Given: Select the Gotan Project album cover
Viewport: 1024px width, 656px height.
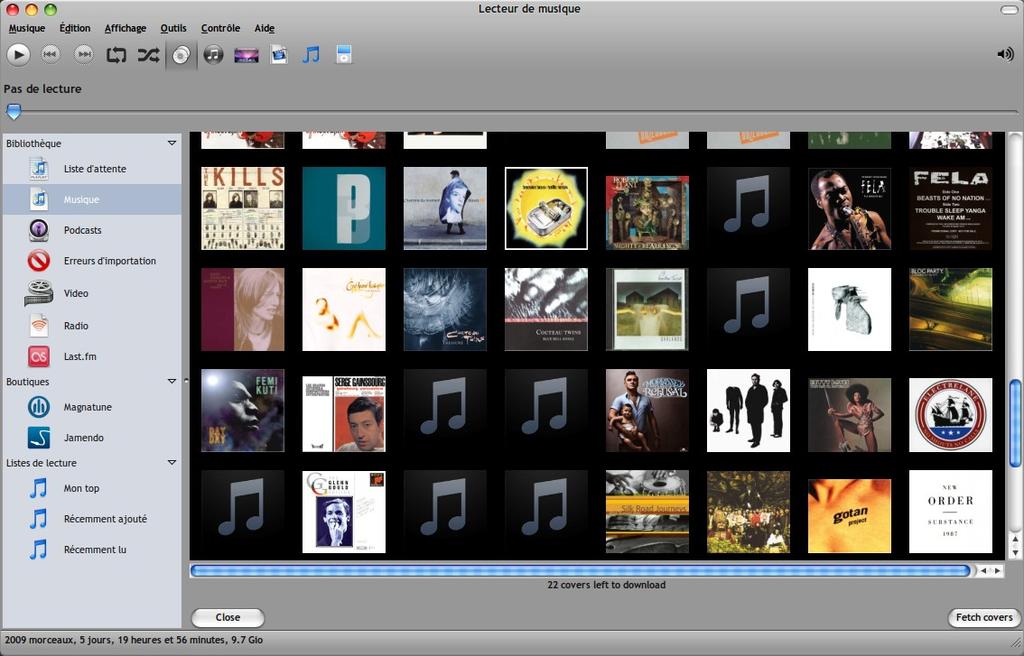Looking at the screenshot, I should coord(849,516).
